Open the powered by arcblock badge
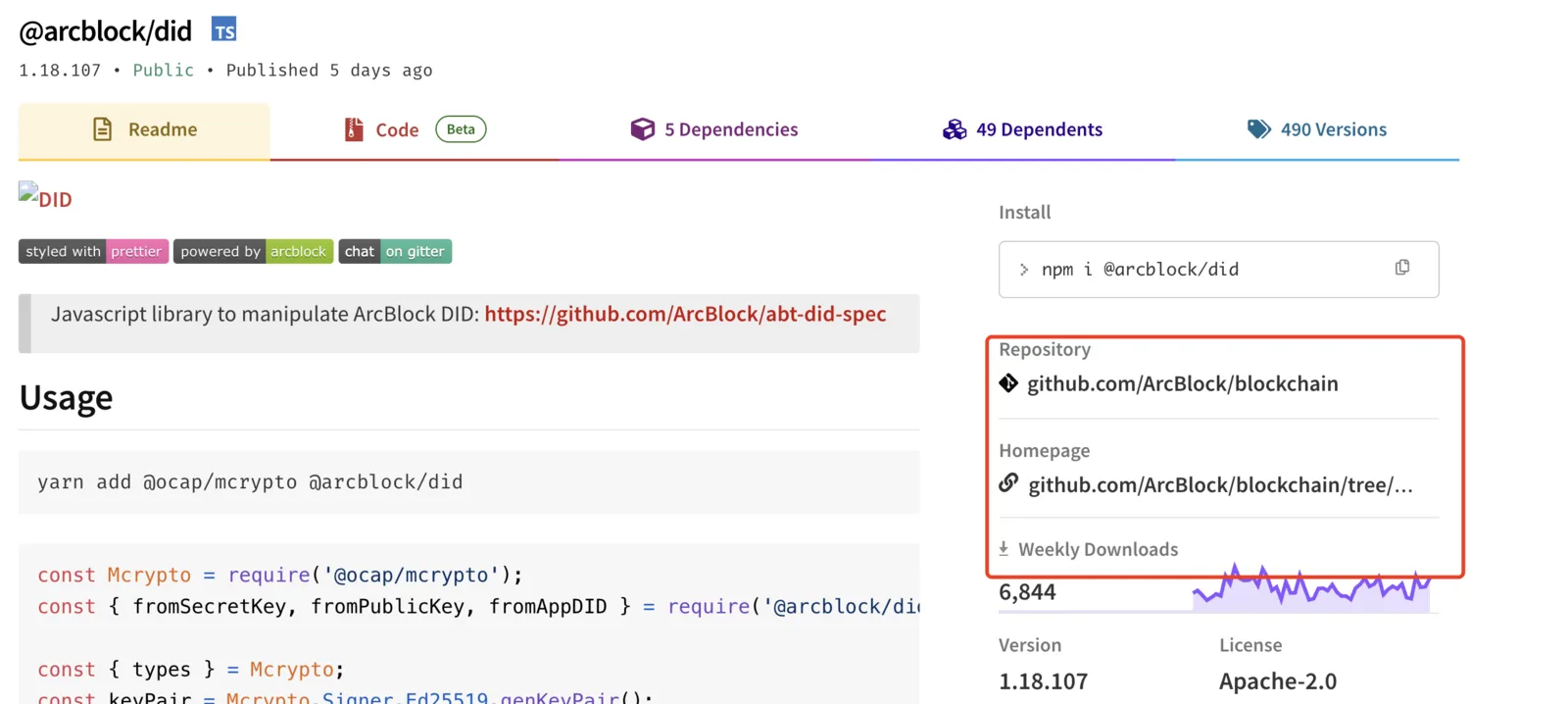Image resolution: width=1568 pixels, height=704 pixels. [x=253, y=251]
